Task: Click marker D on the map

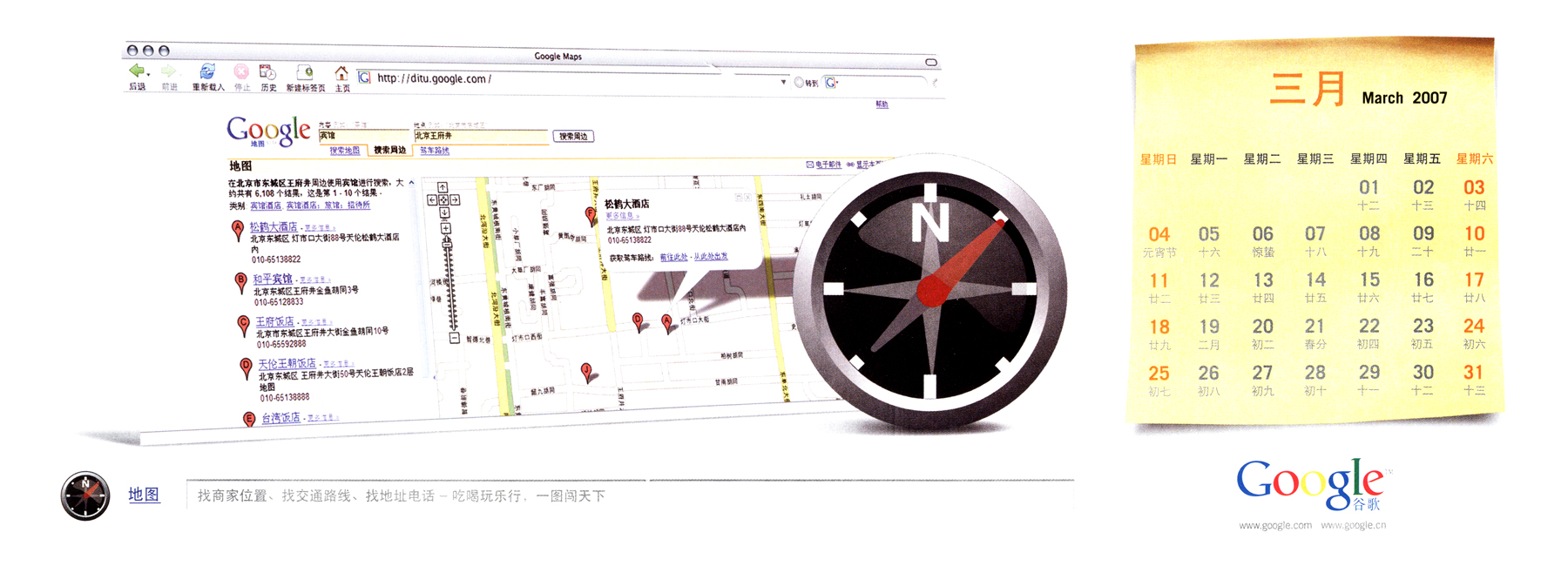Action: tap(638, 322)
